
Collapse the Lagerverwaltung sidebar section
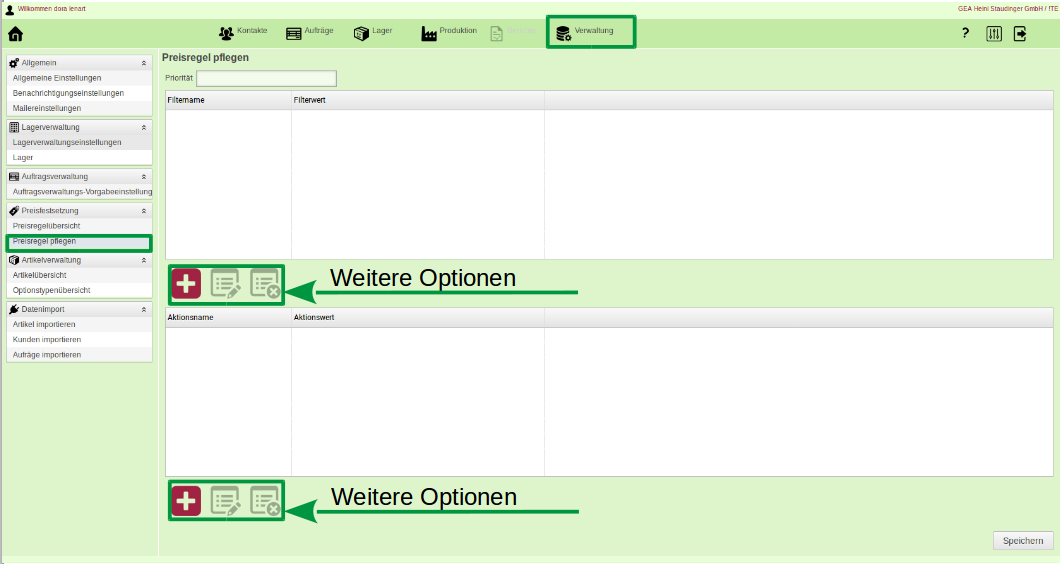144,127
